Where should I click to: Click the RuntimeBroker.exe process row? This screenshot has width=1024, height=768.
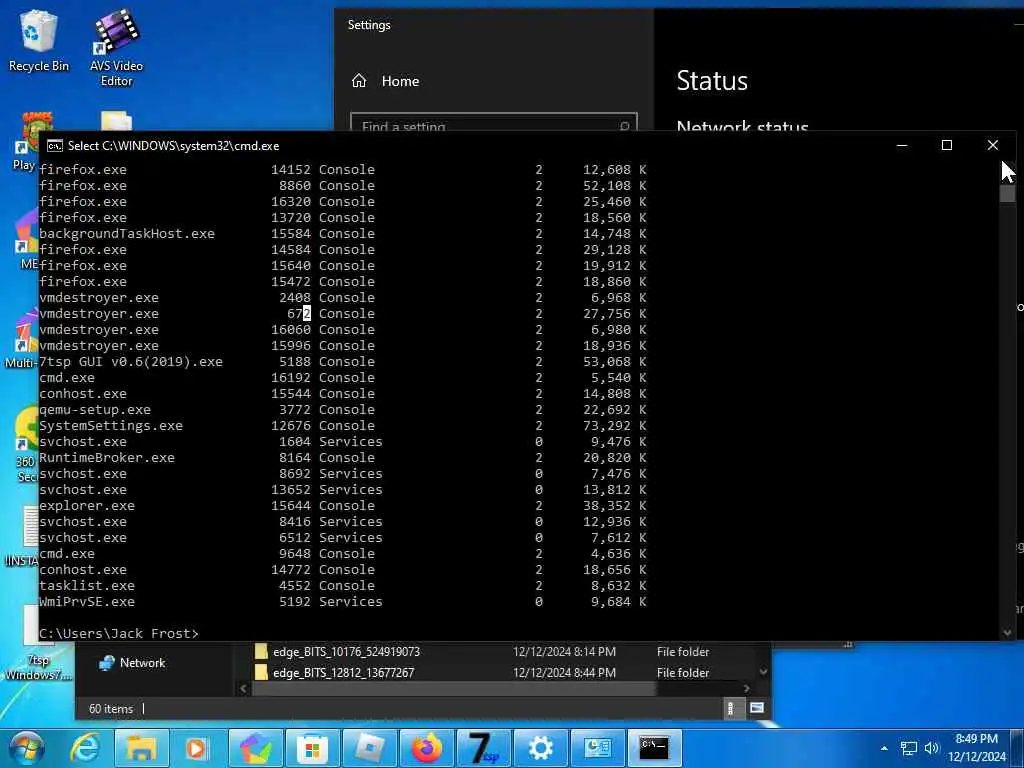tap(342, 458)
